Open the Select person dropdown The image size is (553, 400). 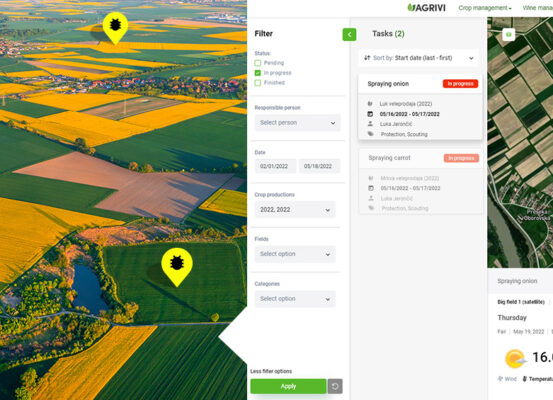(x=297, y=123)
